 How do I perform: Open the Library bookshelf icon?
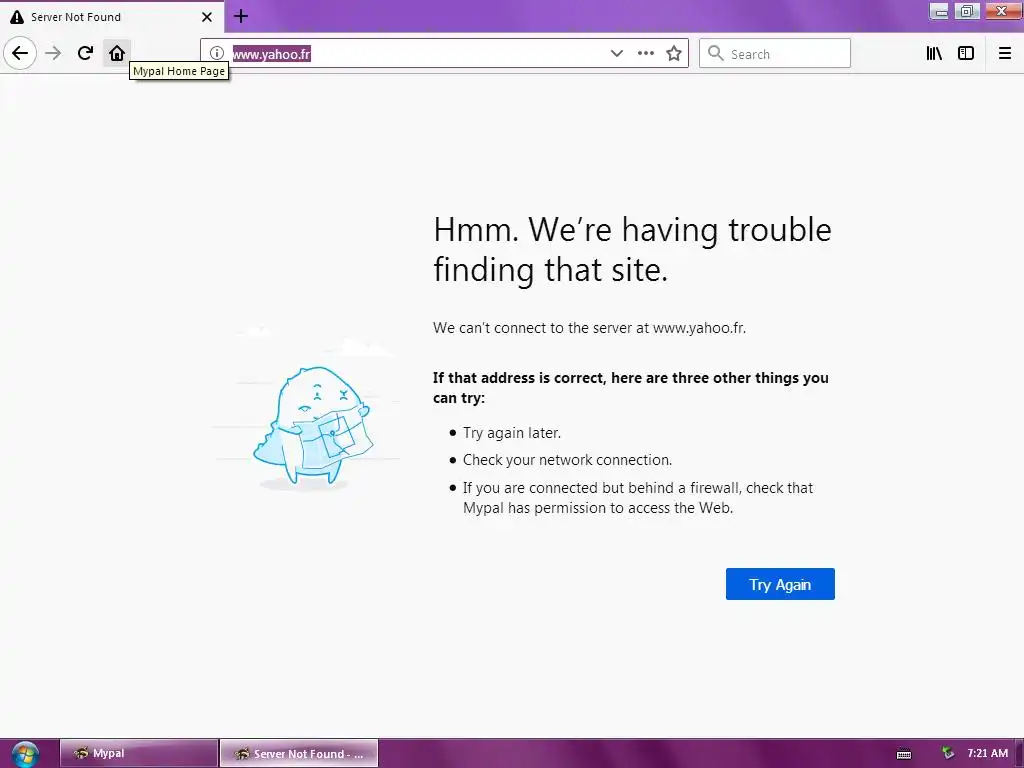coord(934,54)
